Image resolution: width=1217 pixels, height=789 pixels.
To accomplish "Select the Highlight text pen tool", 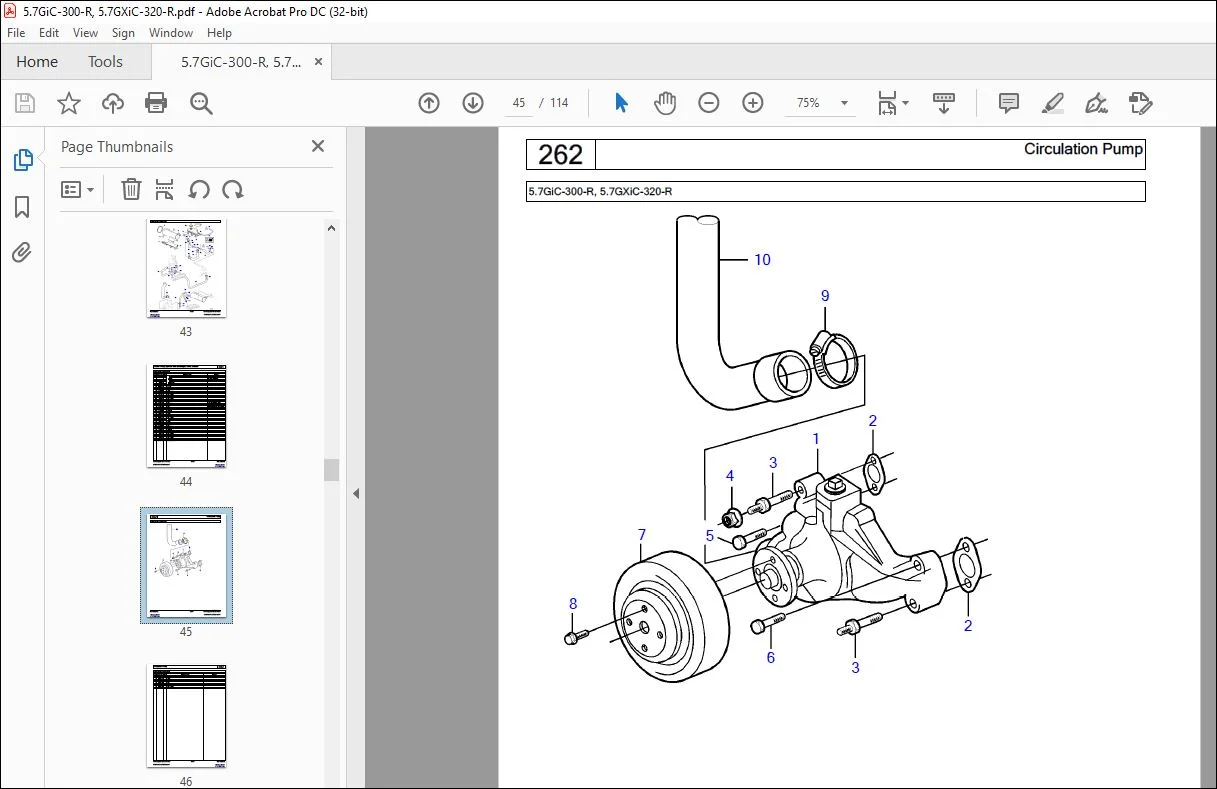I will pos(1052,103).
